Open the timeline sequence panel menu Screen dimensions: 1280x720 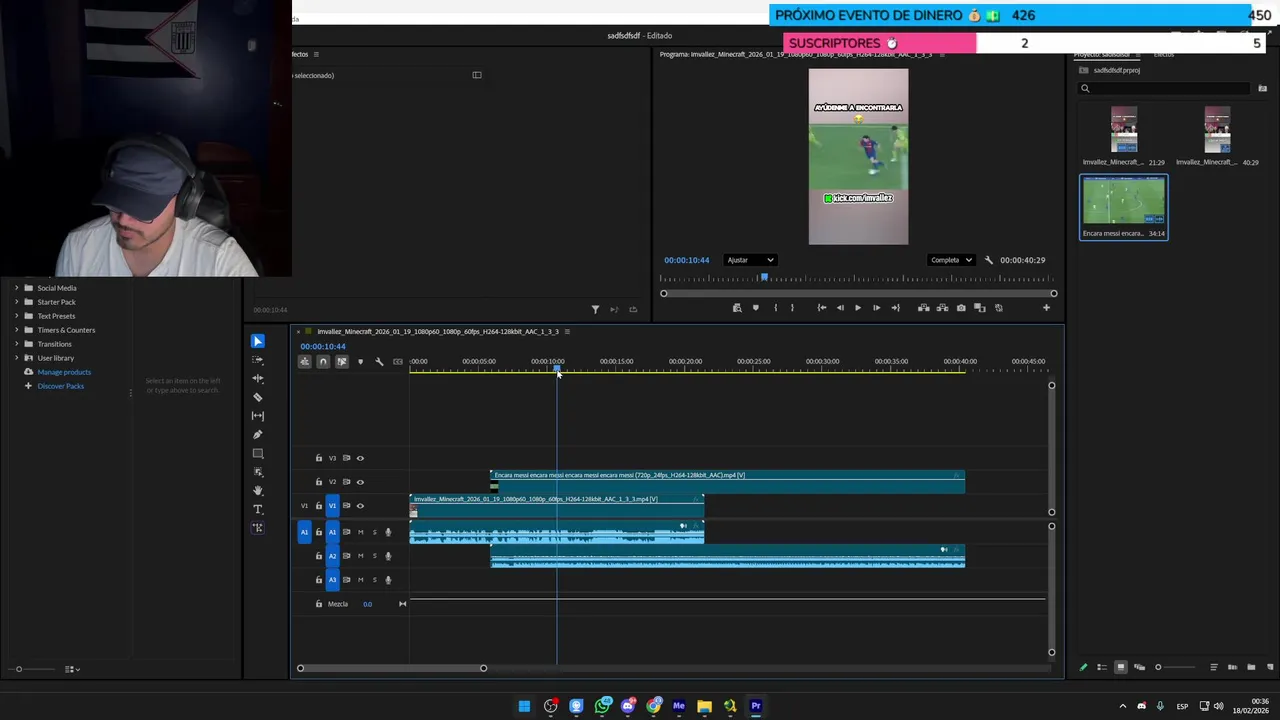(567, 331)
